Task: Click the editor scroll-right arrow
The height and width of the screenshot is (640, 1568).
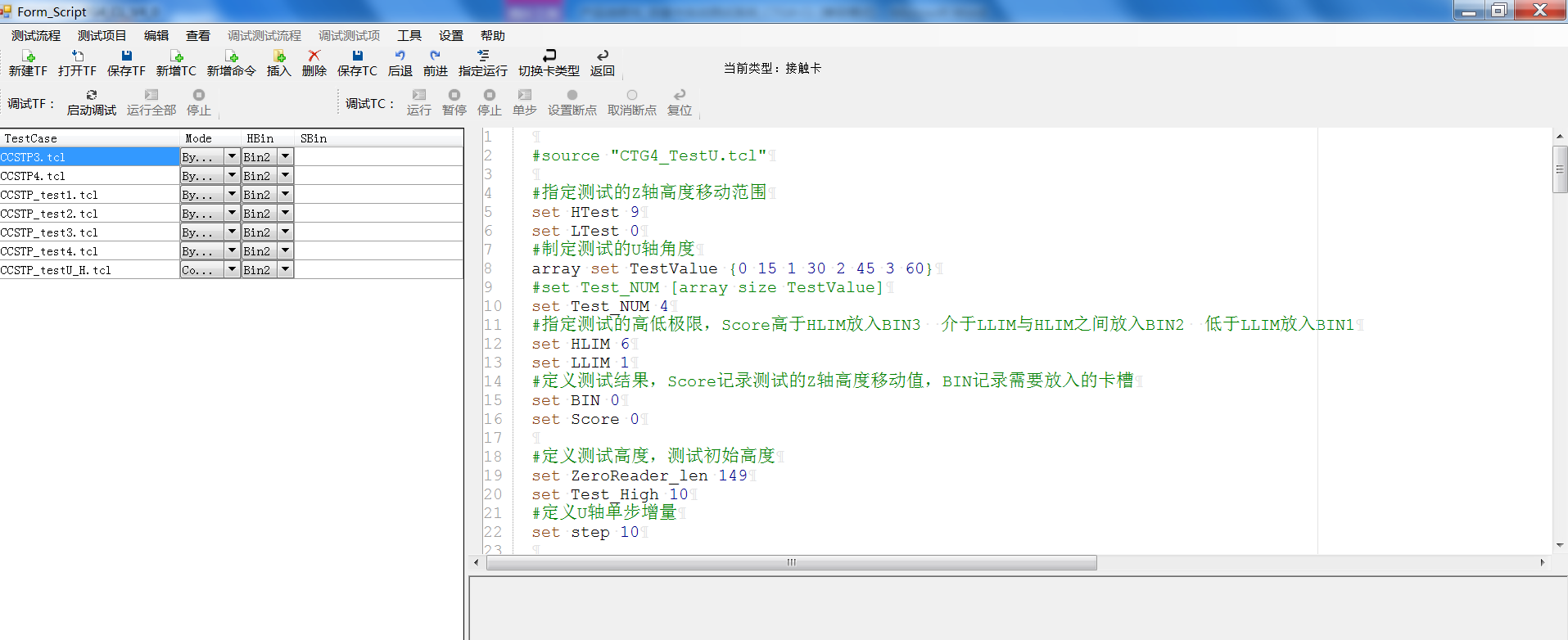Action: tap(1543, 562)
